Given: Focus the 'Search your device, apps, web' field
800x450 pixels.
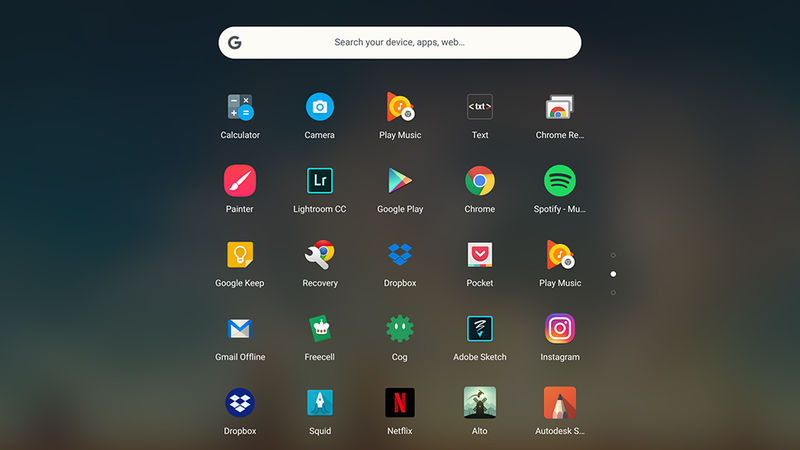Looking at the screenshot, I should [400, 42].
